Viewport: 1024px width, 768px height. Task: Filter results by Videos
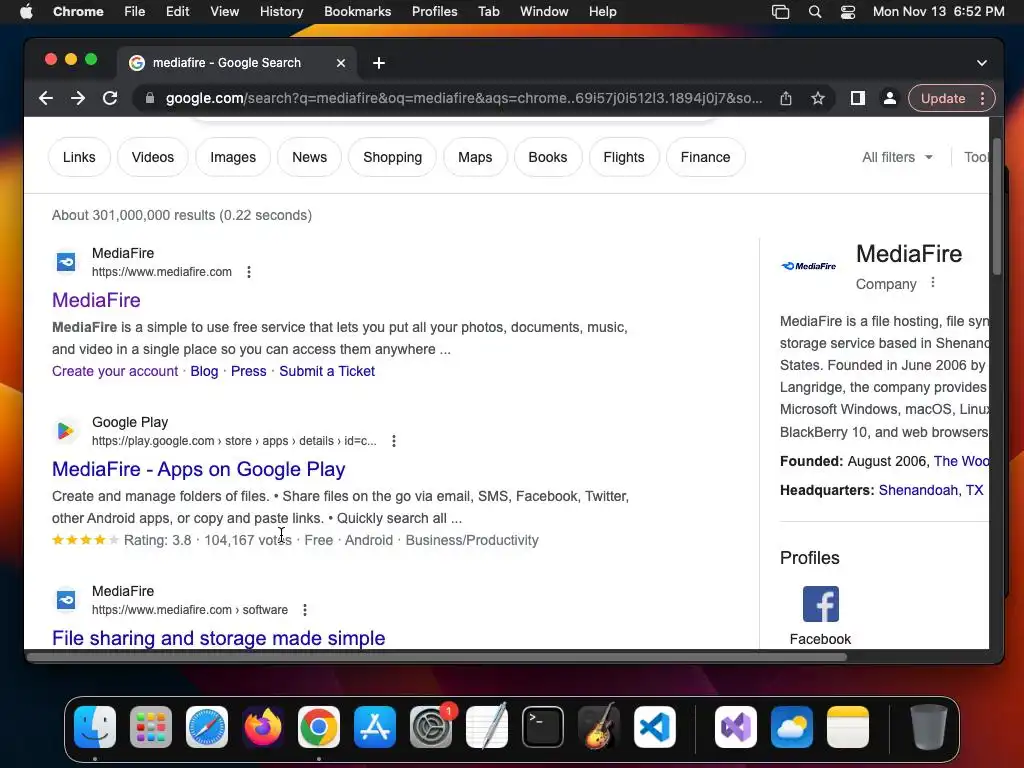(x=153, y=157)
